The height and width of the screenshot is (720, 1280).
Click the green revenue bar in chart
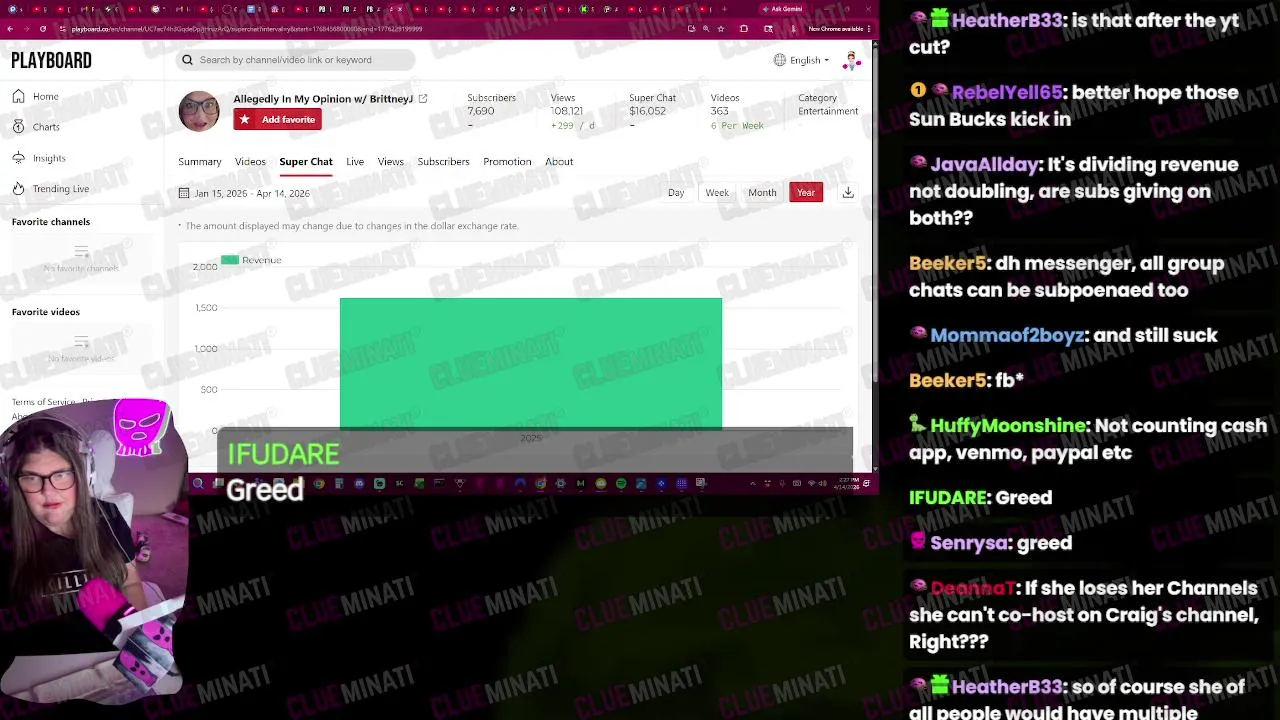pos(531,363)
